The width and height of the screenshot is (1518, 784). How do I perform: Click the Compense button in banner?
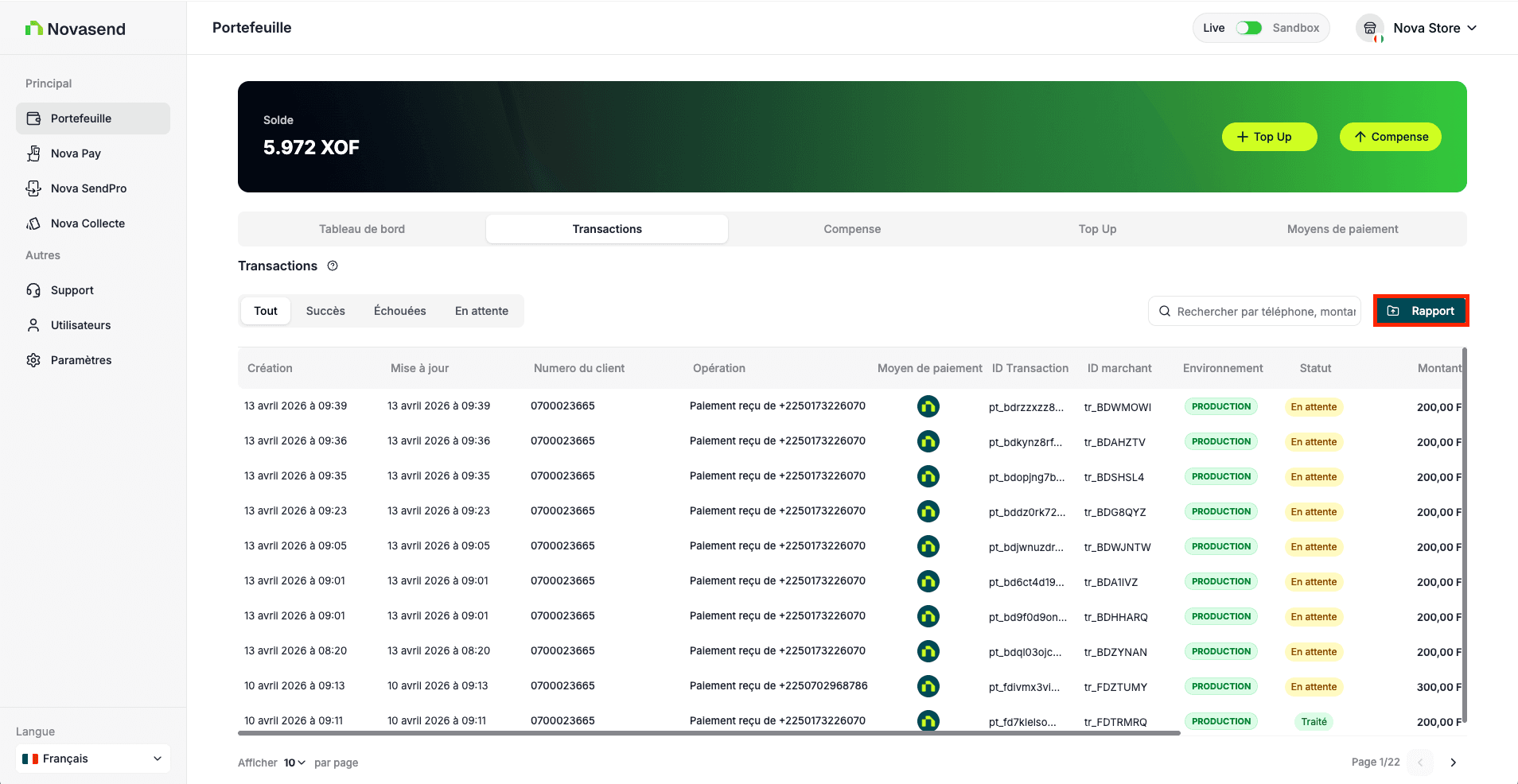1390,137
